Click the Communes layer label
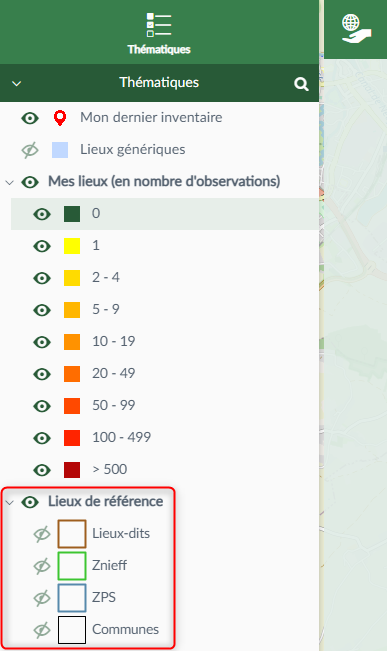The height and width of the screenshot is (651, 387). [125, 629]
